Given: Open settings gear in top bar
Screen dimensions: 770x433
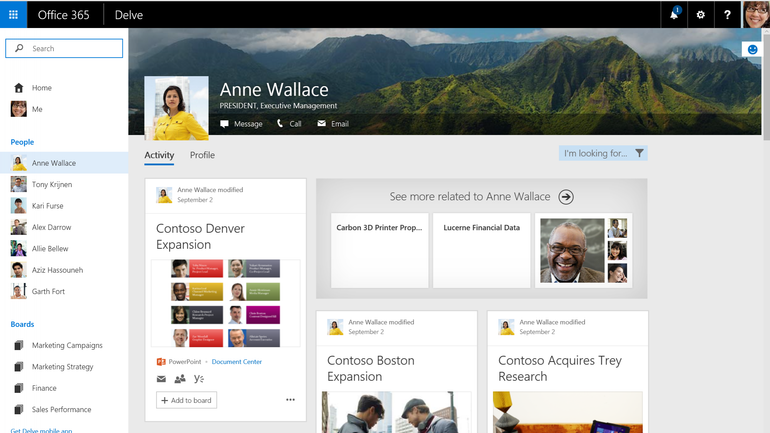Looking at the screenshot, I should [x=700, y=15].
